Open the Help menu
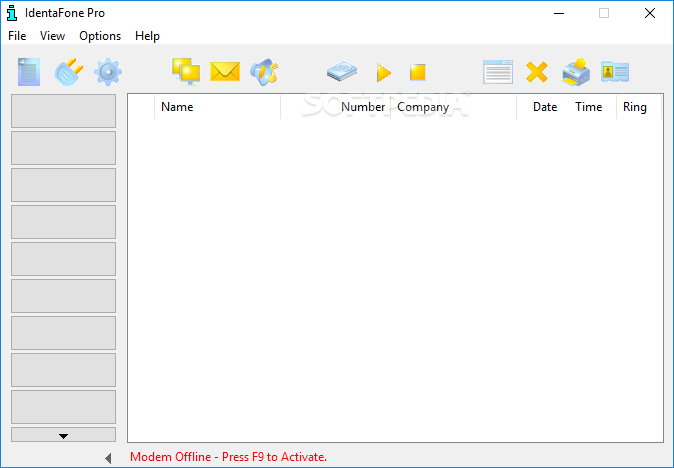The height and width of the screenshot is (468, 674). (x=147, y=36)
